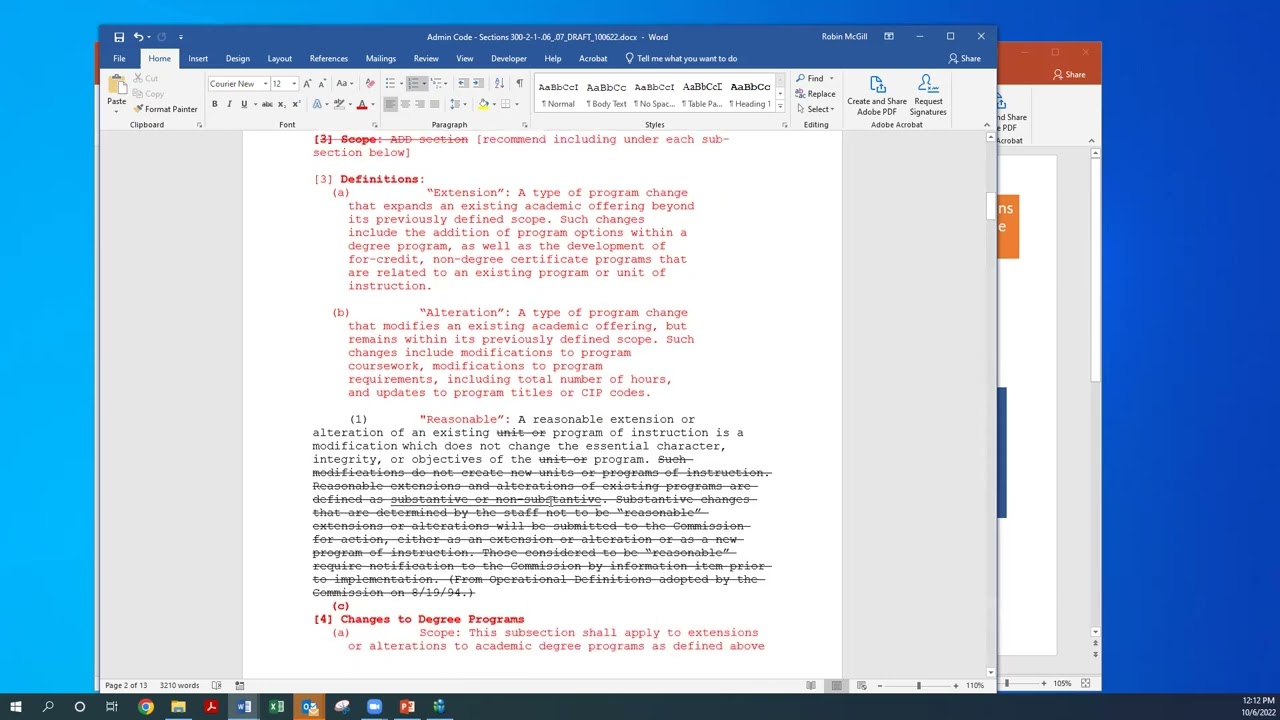Click the Tell me what you want to do box
This screenshot has width=1280, height=720.
point(681,58)
